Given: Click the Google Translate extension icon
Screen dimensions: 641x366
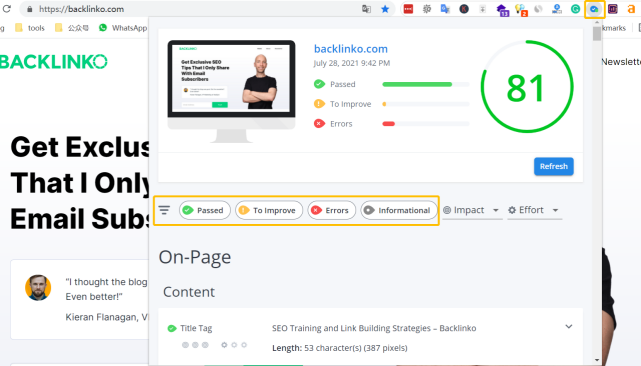Looking at the screenshot, I should click(x=445, y=9).
